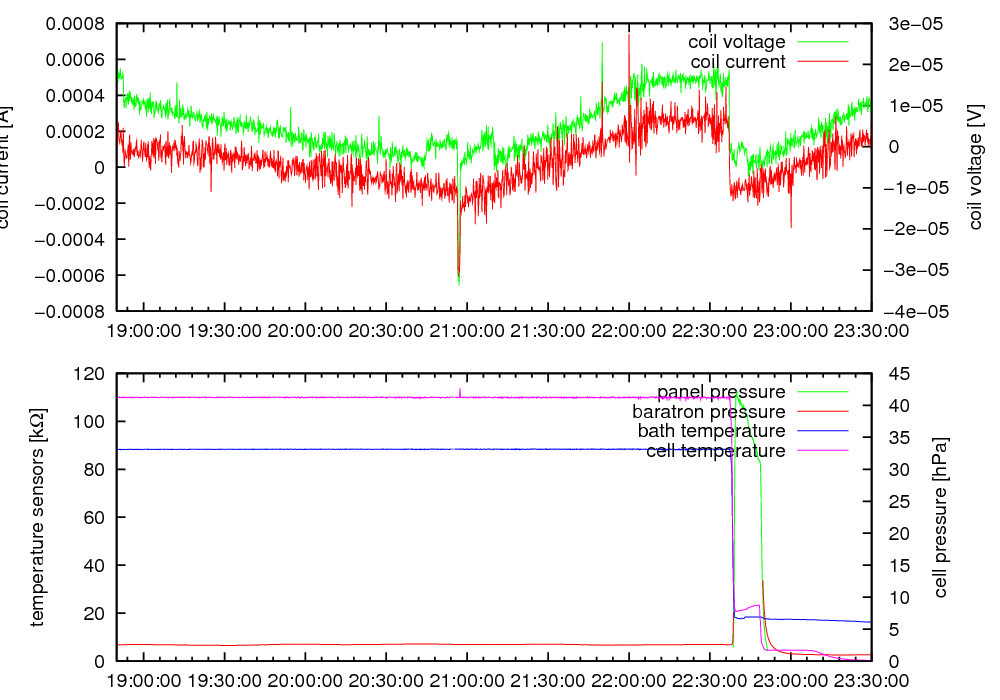The height and width of the screenshot is (700, 1000).
Task: Click the coil voltage [V] axis title
Action: pyautogui.click(x=976, y=167)
